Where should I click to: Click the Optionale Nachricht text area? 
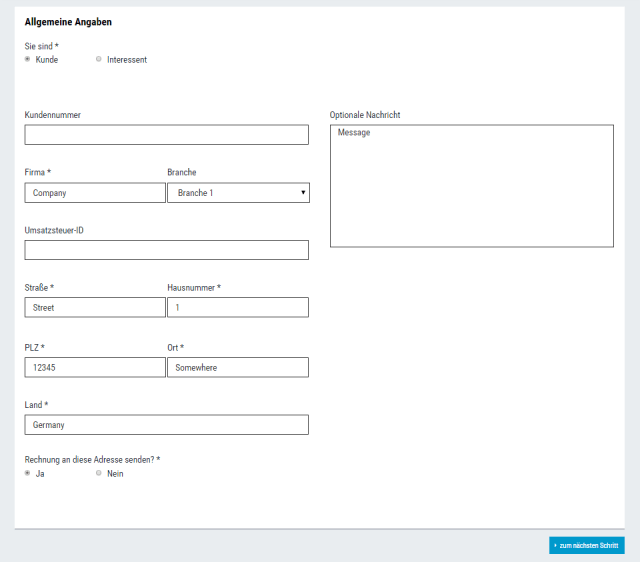pyautogui.click(x=471, y=185)
